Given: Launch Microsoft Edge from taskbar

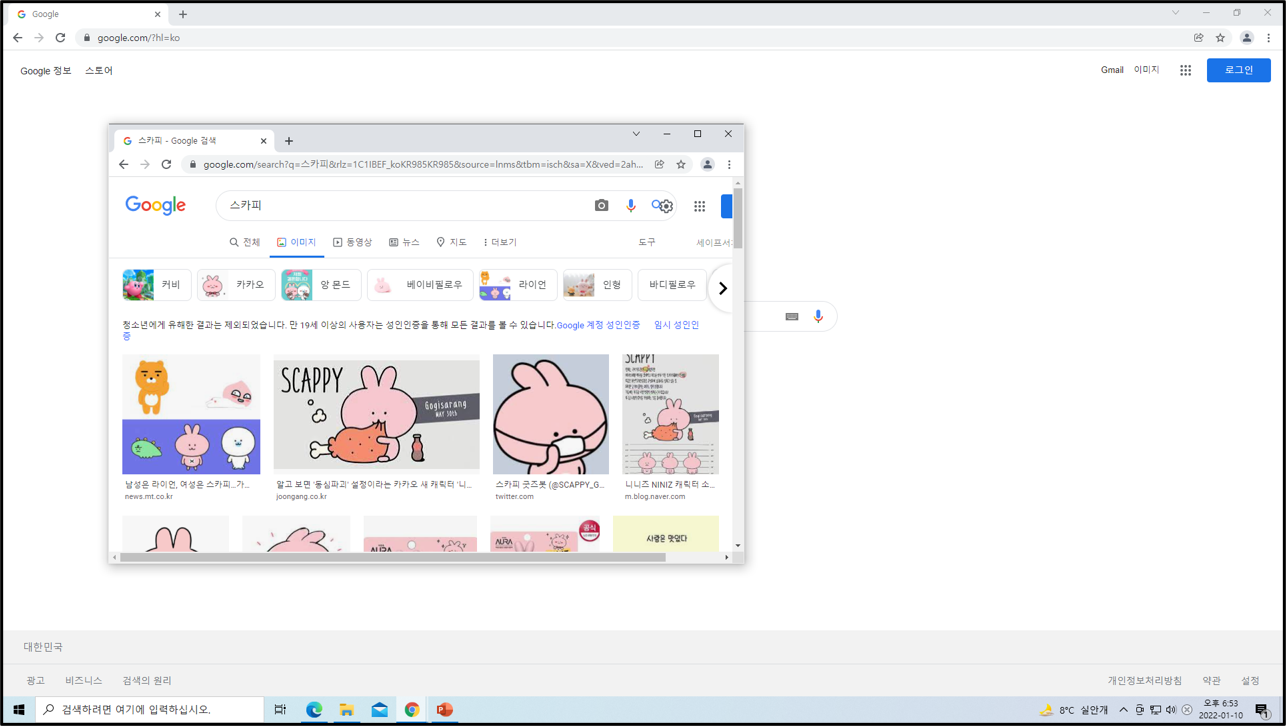Looking at the screenshot, I should pos(314,710).
